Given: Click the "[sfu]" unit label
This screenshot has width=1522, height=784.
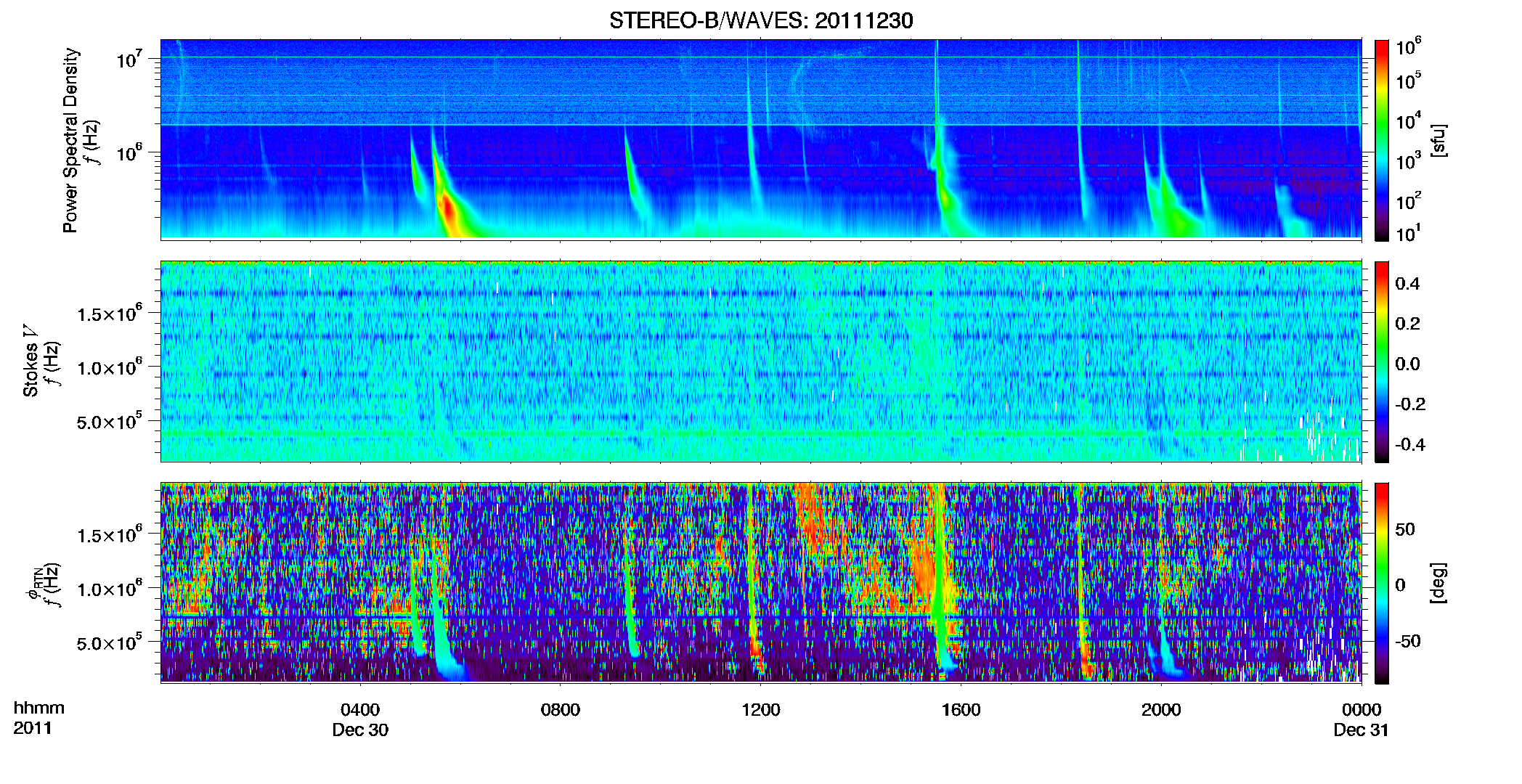Looking at the screenshot, I should tap(1438, 141).
